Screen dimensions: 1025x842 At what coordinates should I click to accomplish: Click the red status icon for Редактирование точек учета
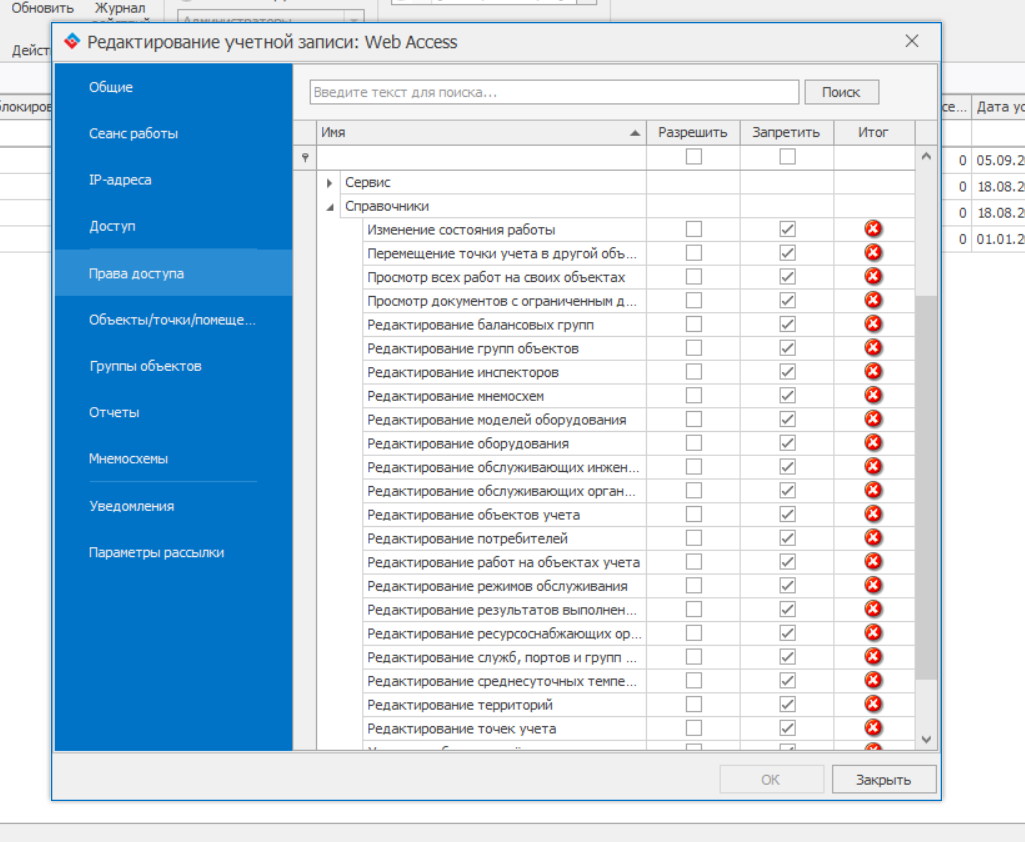[873, 728]
